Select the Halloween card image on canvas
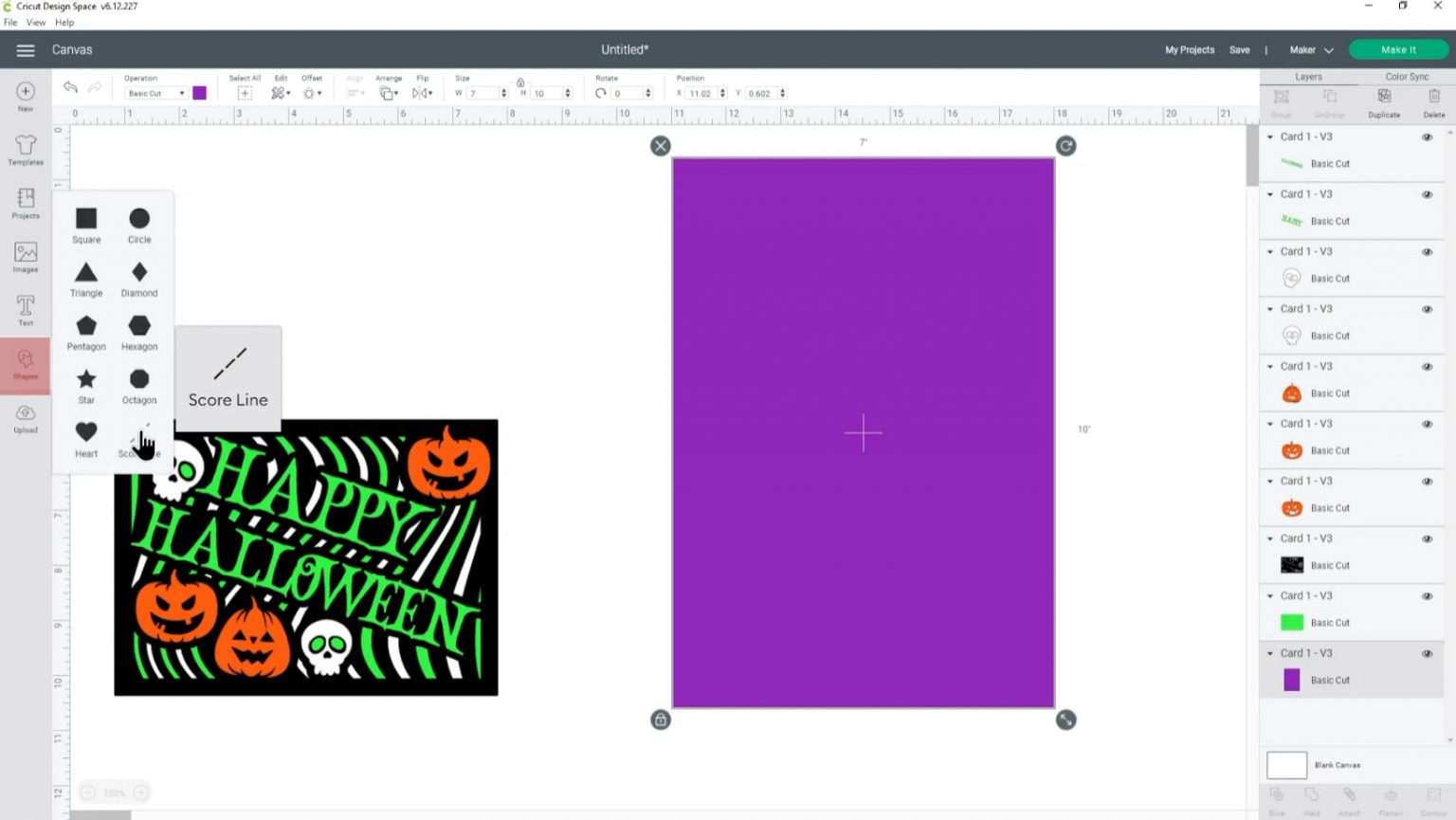This screenshot has height=820, width=1456. point(306,557)
